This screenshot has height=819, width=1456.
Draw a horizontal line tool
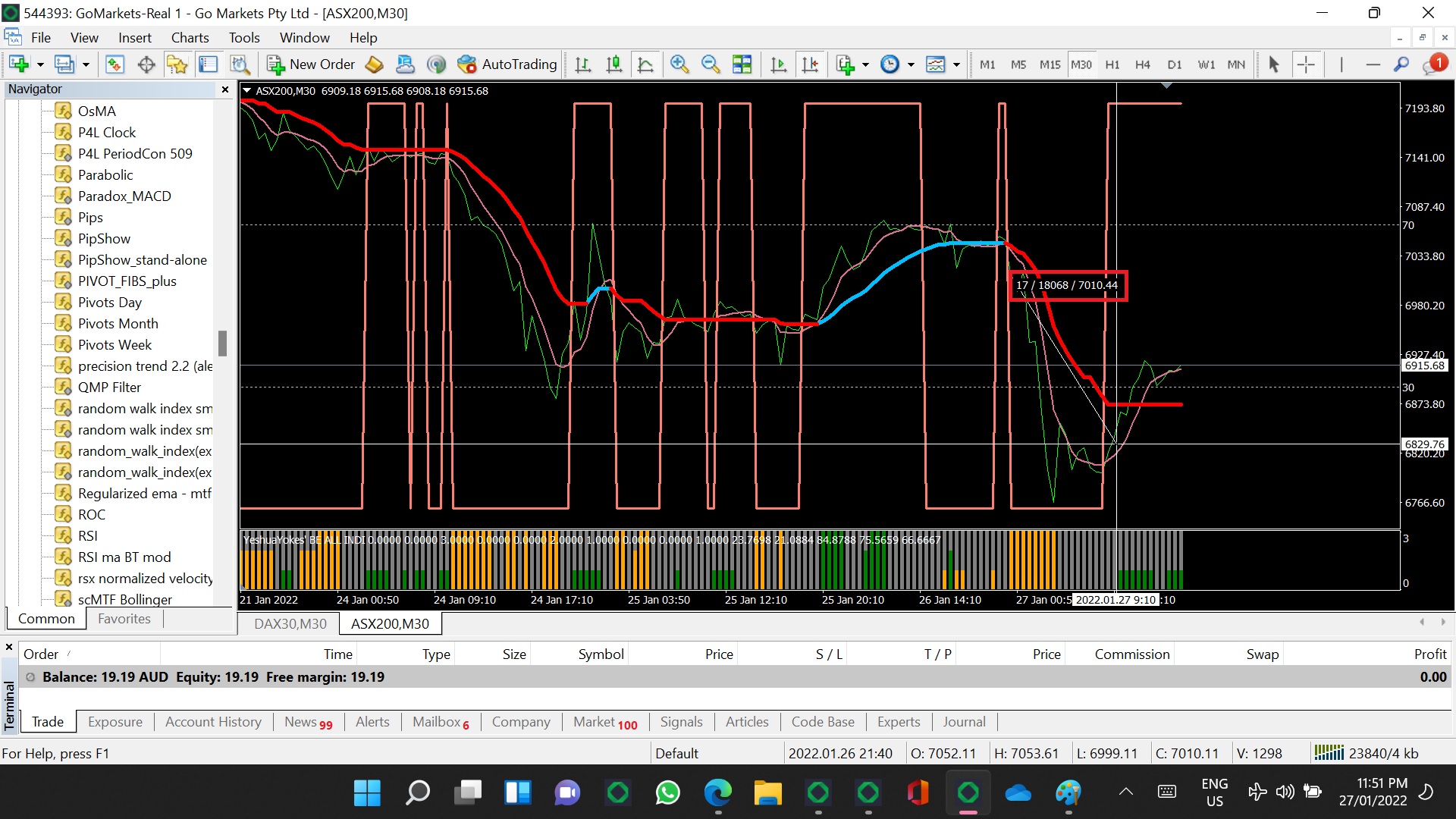coord(1373,64)
